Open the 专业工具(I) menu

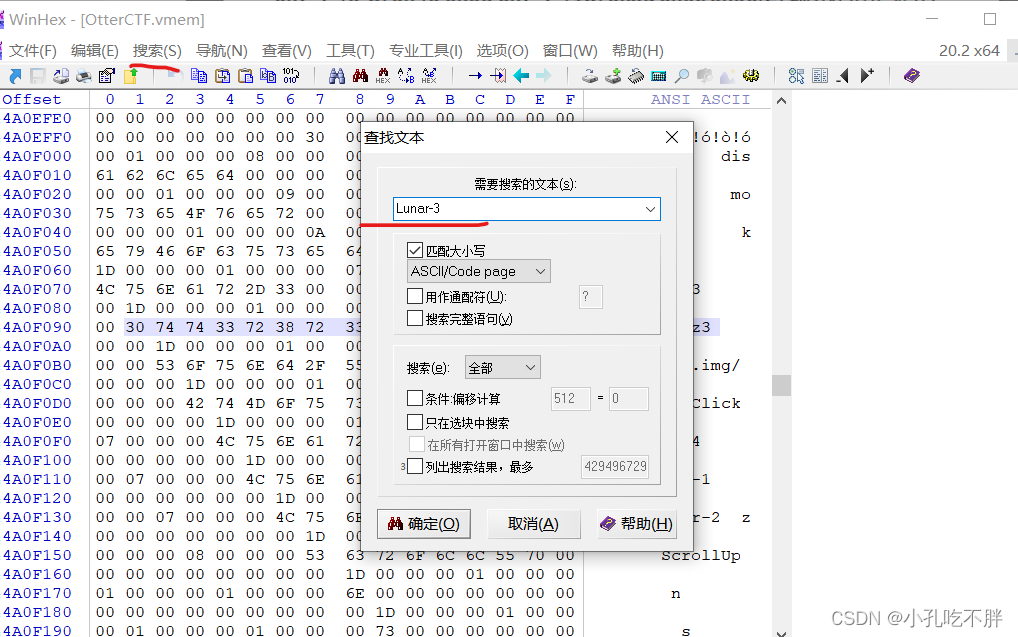tap(425, 51)
